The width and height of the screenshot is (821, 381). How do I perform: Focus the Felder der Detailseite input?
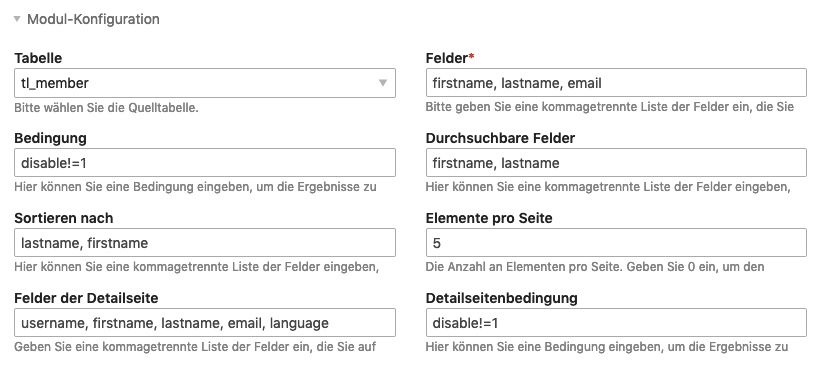205,323
